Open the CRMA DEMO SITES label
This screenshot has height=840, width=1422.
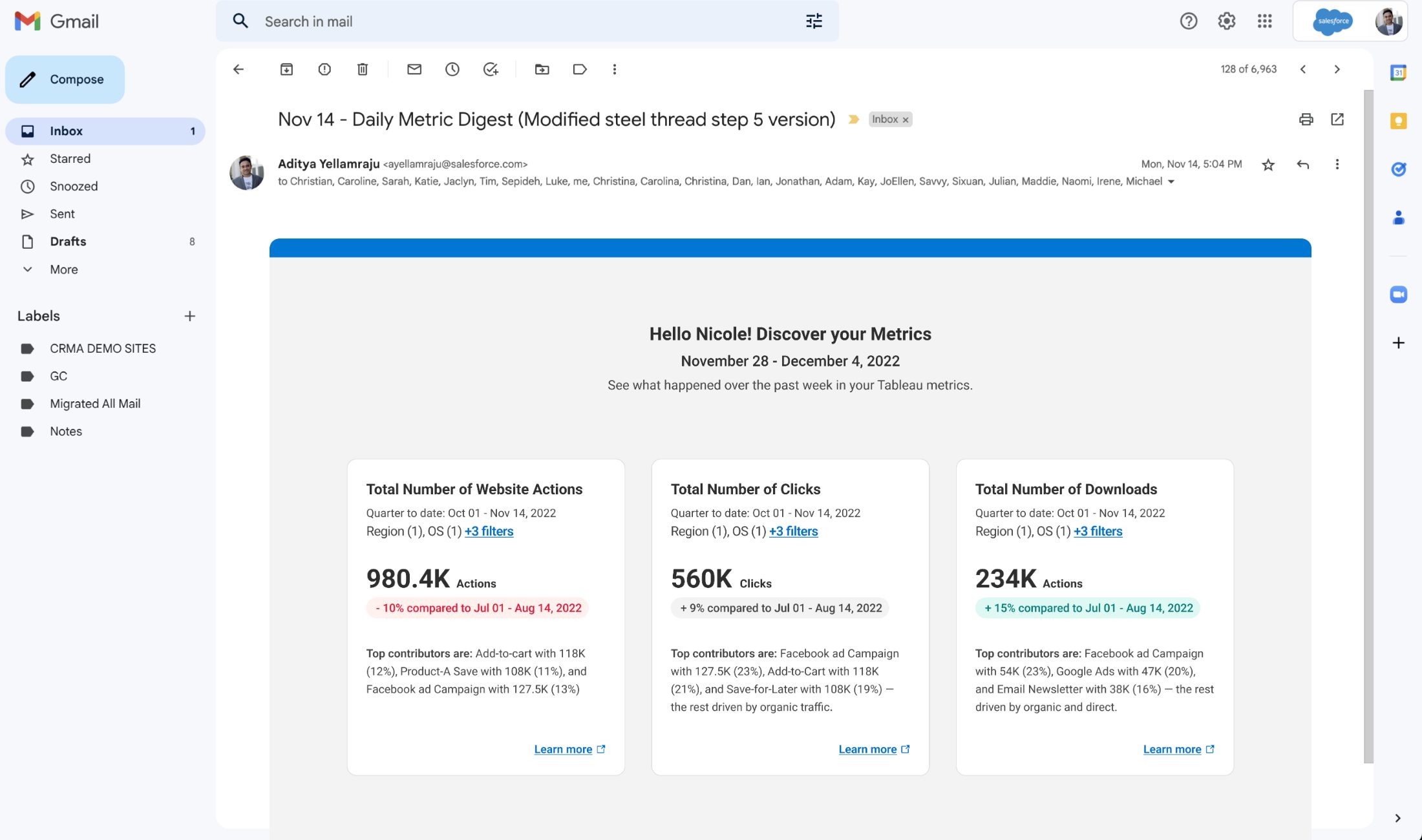pyautogui.click(x=105, y=349)
